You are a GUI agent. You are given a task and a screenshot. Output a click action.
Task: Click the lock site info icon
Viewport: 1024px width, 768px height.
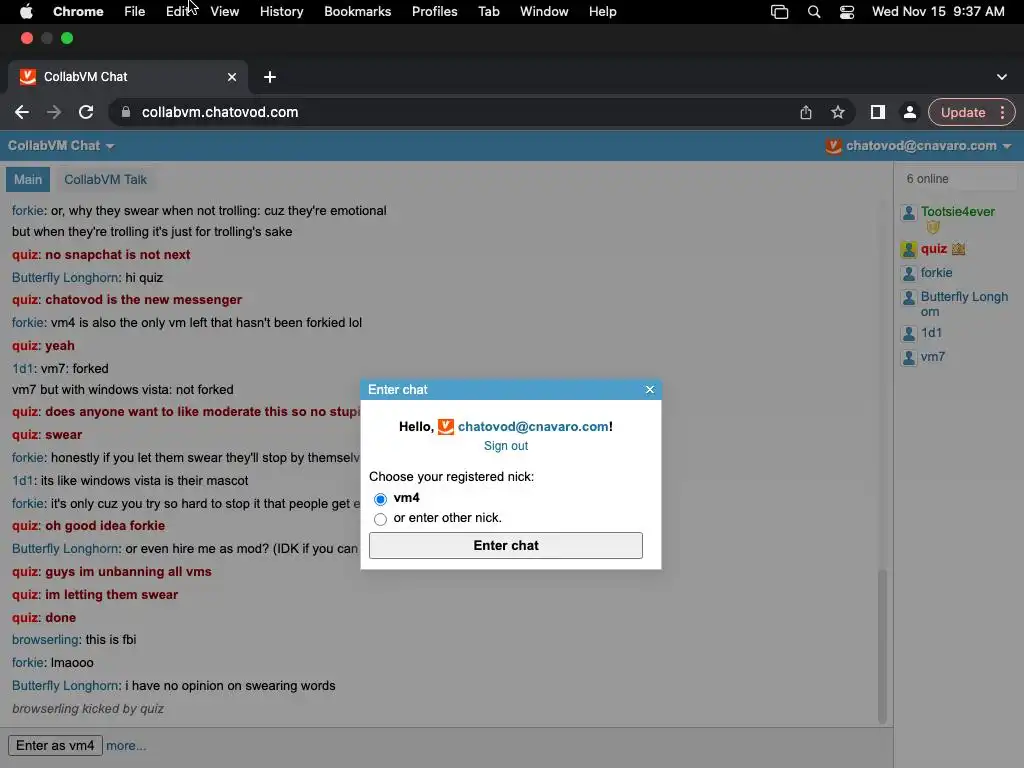pyautogui.click(x=125, y=112)
